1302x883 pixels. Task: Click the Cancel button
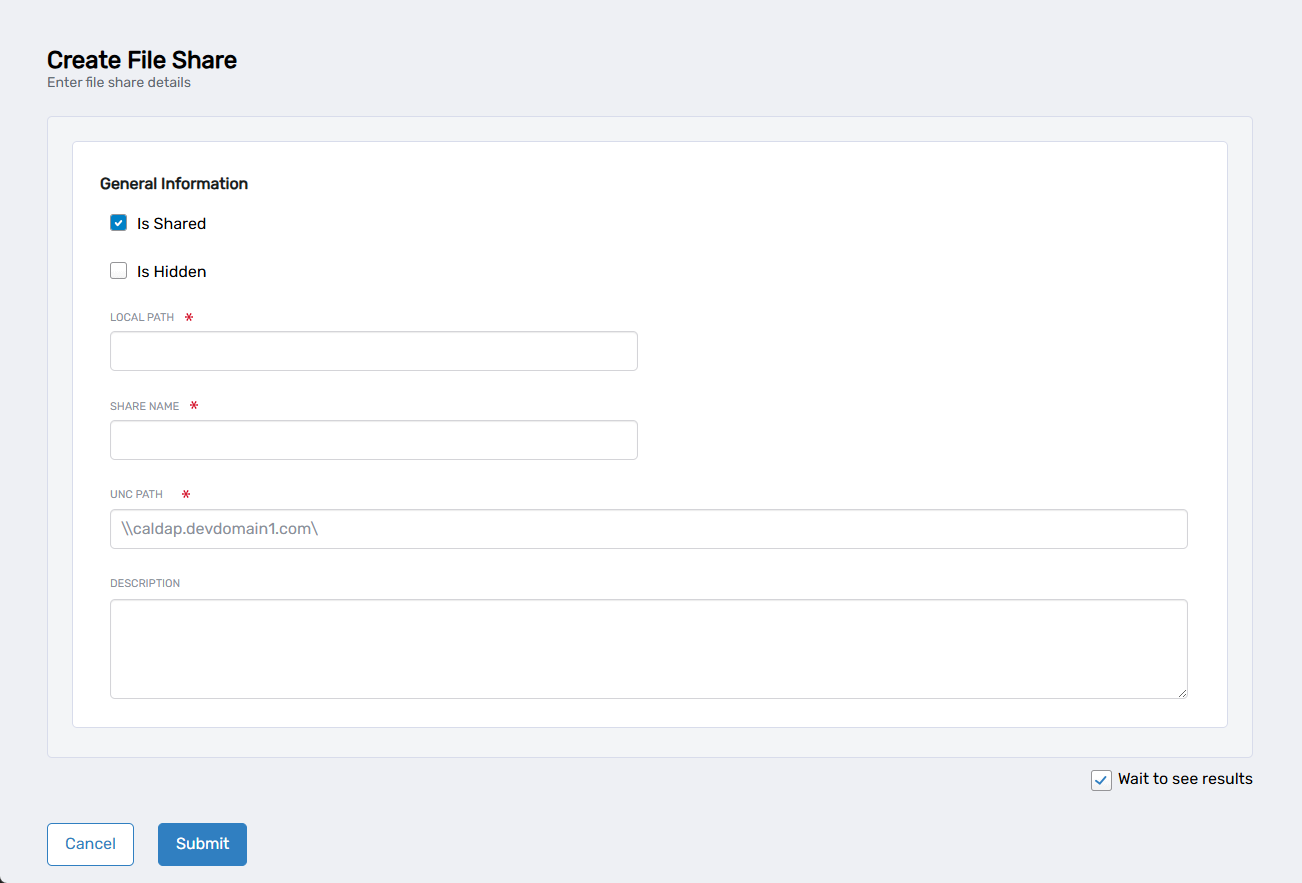(90, 844)
